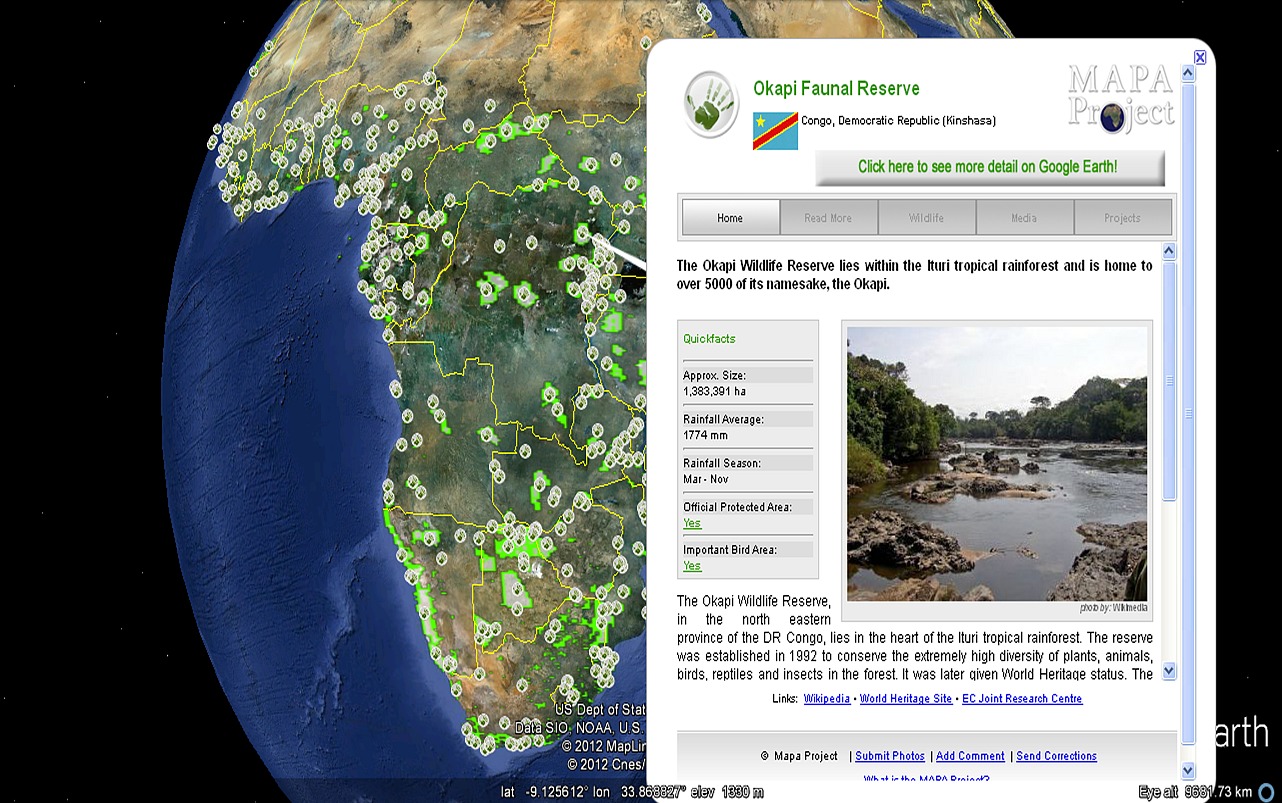Open the Media tab
The image size is (1282, 803).
click(x=1024, y=218)
